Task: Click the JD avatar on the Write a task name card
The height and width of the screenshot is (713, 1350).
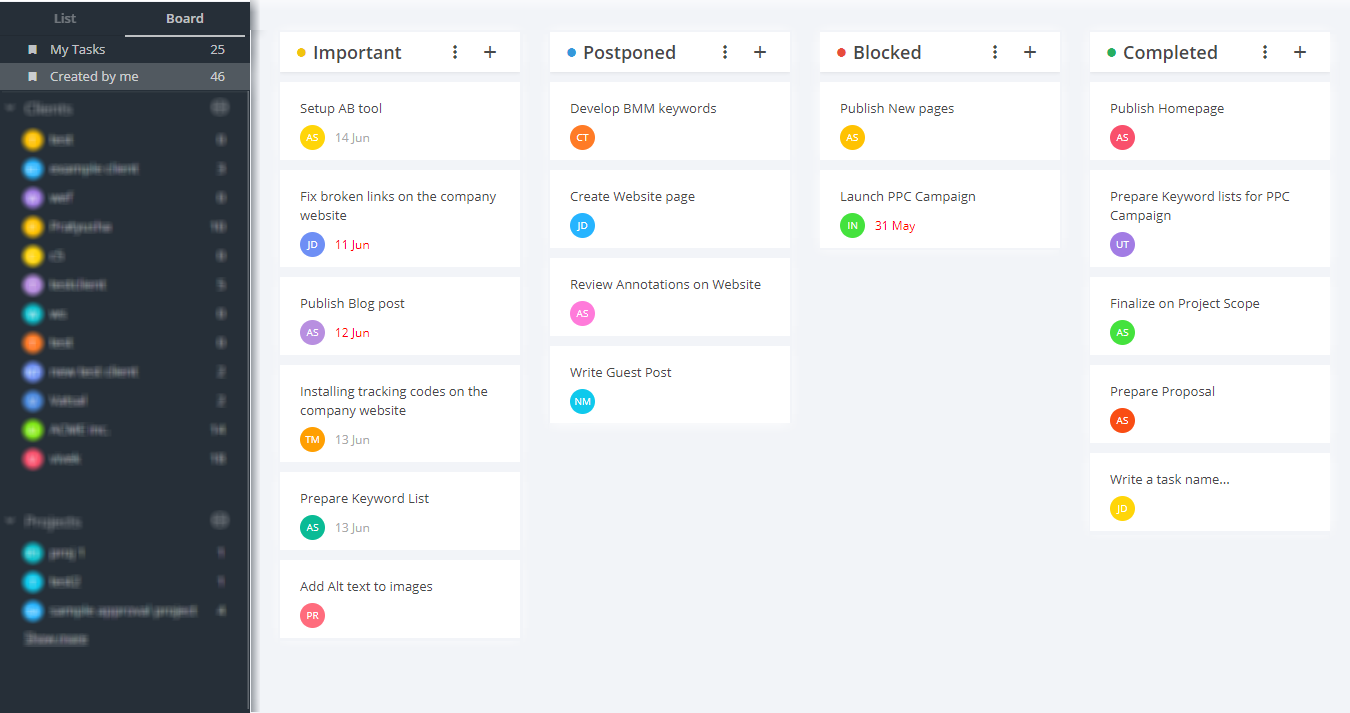Action: pyautogui.click(x=1122, y=508)
